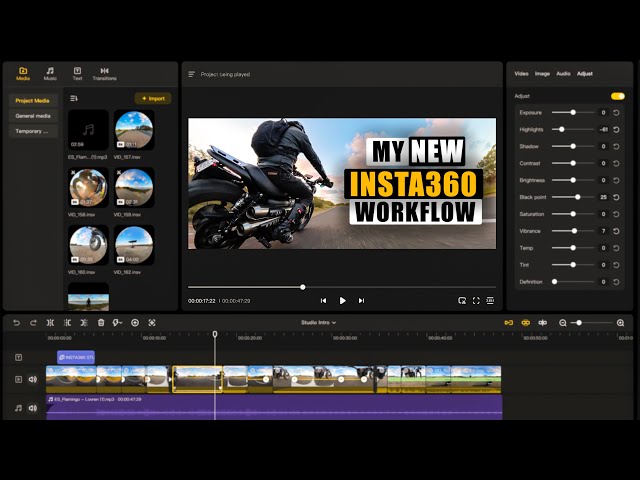
Task: Trim the clip start to the playhead
Action: pyautogui.click(x=67, y=323)
